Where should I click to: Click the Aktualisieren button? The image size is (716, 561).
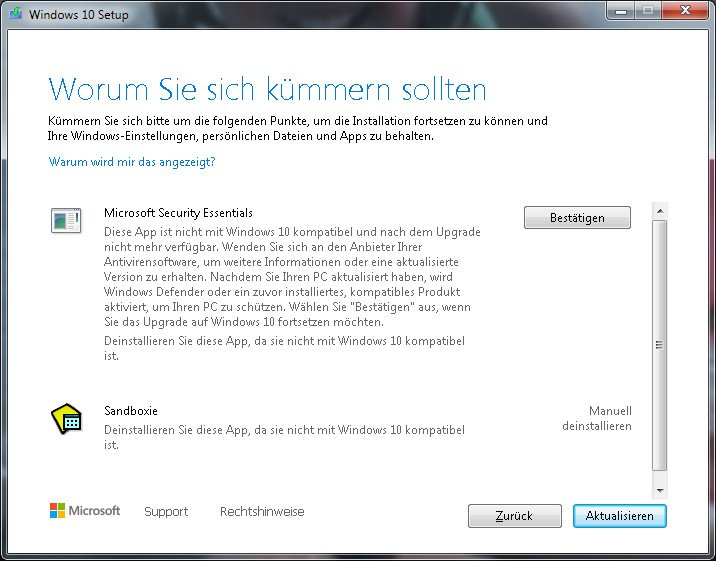pyautogui.click(x=620, y=516)
